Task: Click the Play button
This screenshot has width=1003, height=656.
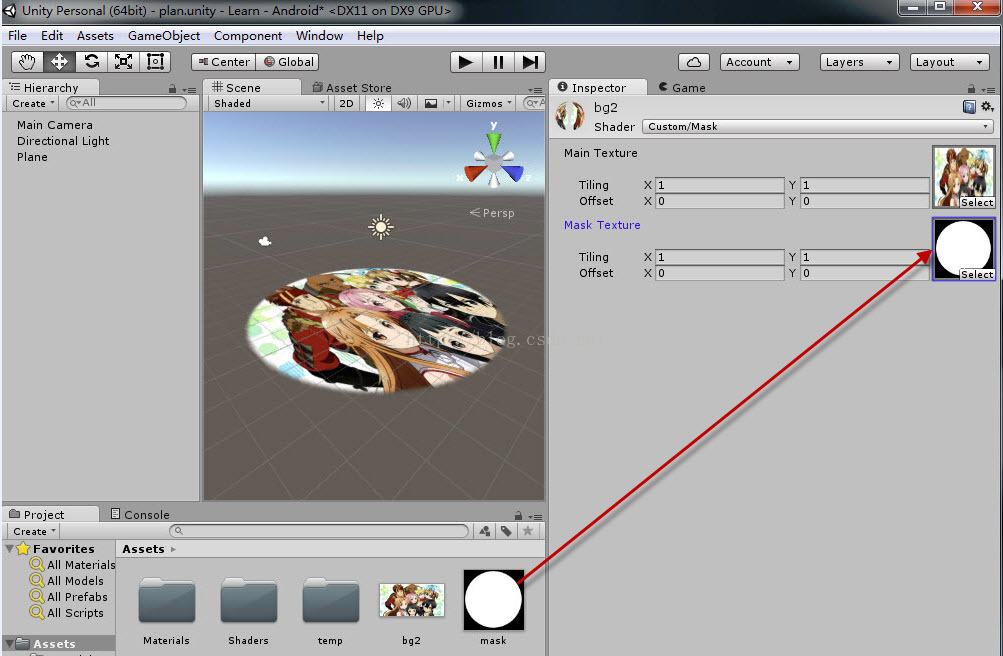Action: pos(466,62)
